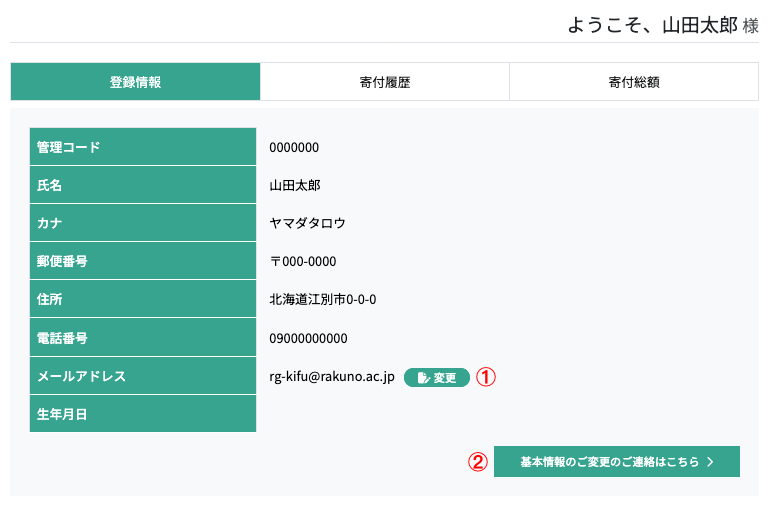
Task: Click the edit document icon in 変更 button
Action: pyautogui.click(x=423, y=378)
